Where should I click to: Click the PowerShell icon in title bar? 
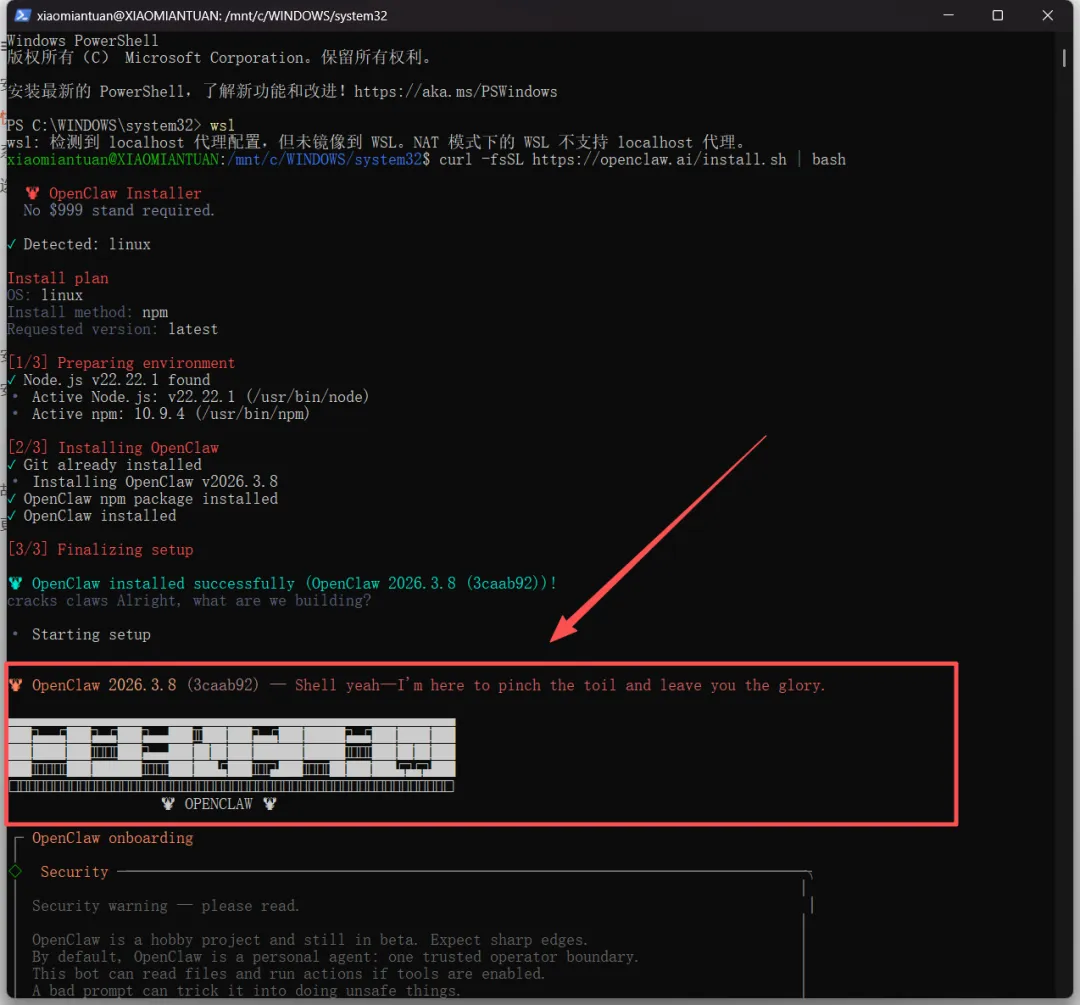[x=22, y=15]
